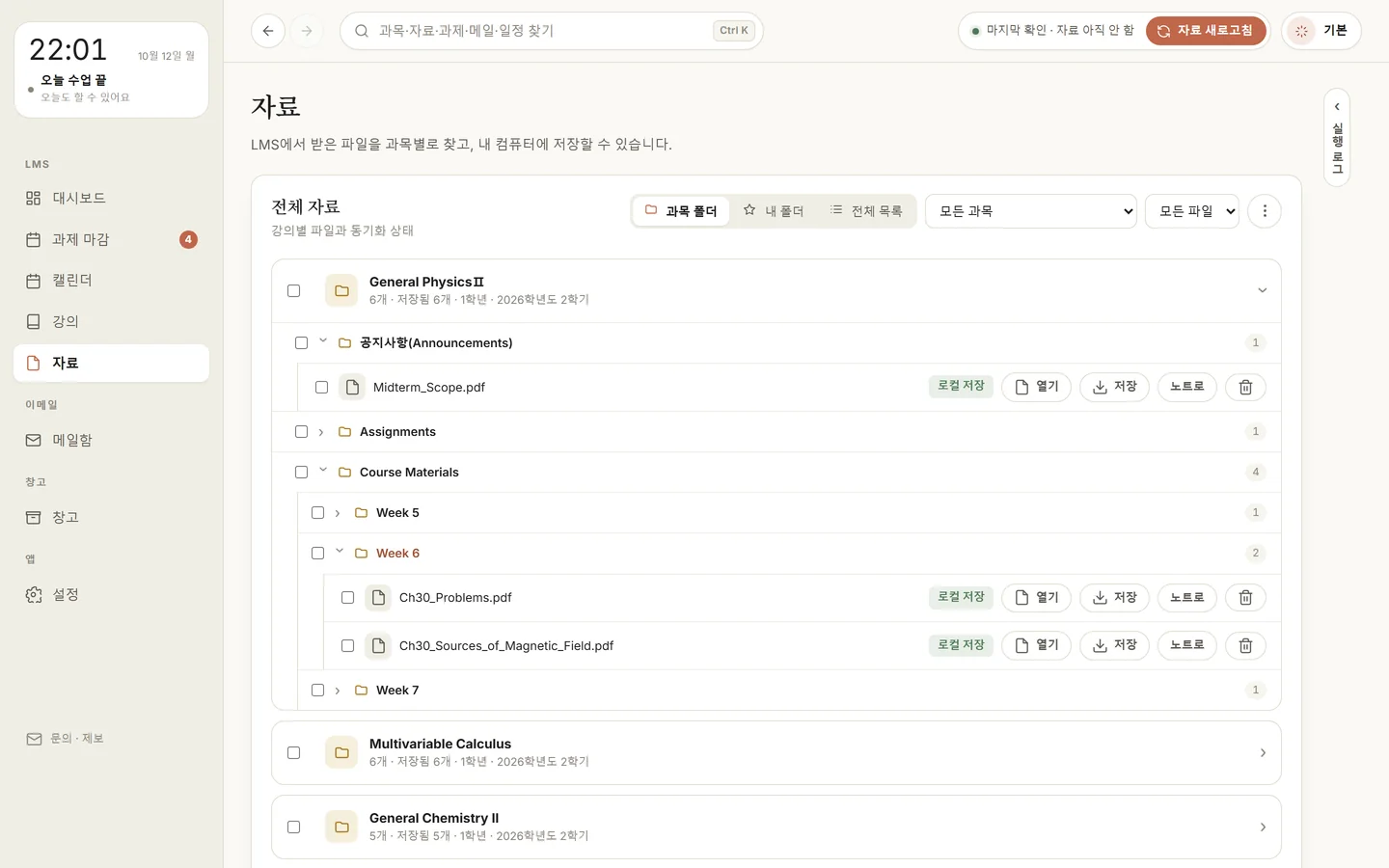This screenshot has height=868, width=1389.
Task: Click the 4 badge on 과제 마감
Action: 188,239
